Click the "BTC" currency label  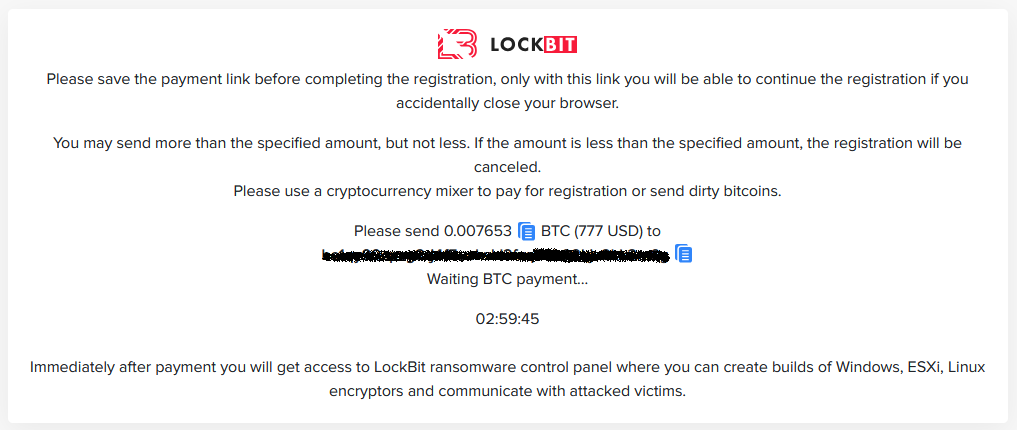pos(555,231)
